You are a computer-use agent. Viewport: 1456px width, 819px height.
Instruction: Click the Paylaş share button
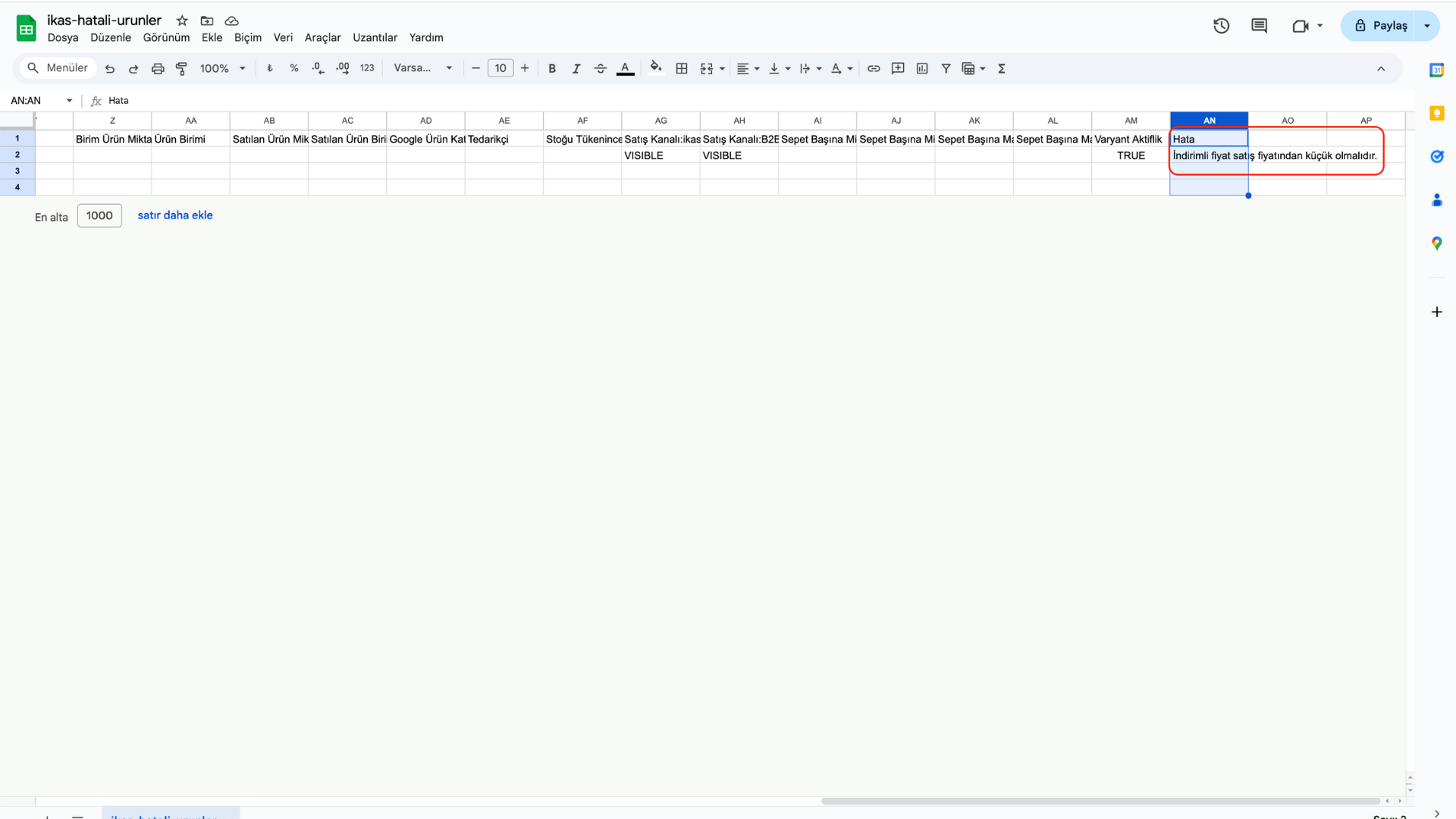point(1379,26)
